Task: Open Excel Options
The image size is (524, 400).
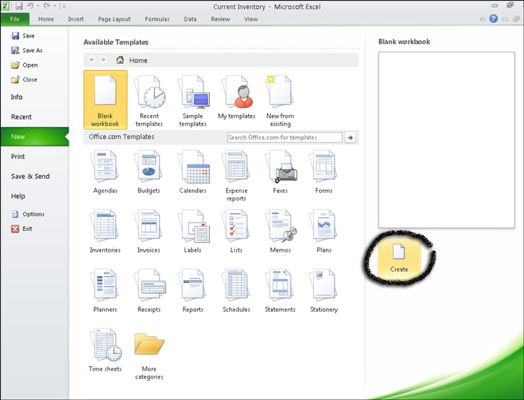Action: click(28, 214)
